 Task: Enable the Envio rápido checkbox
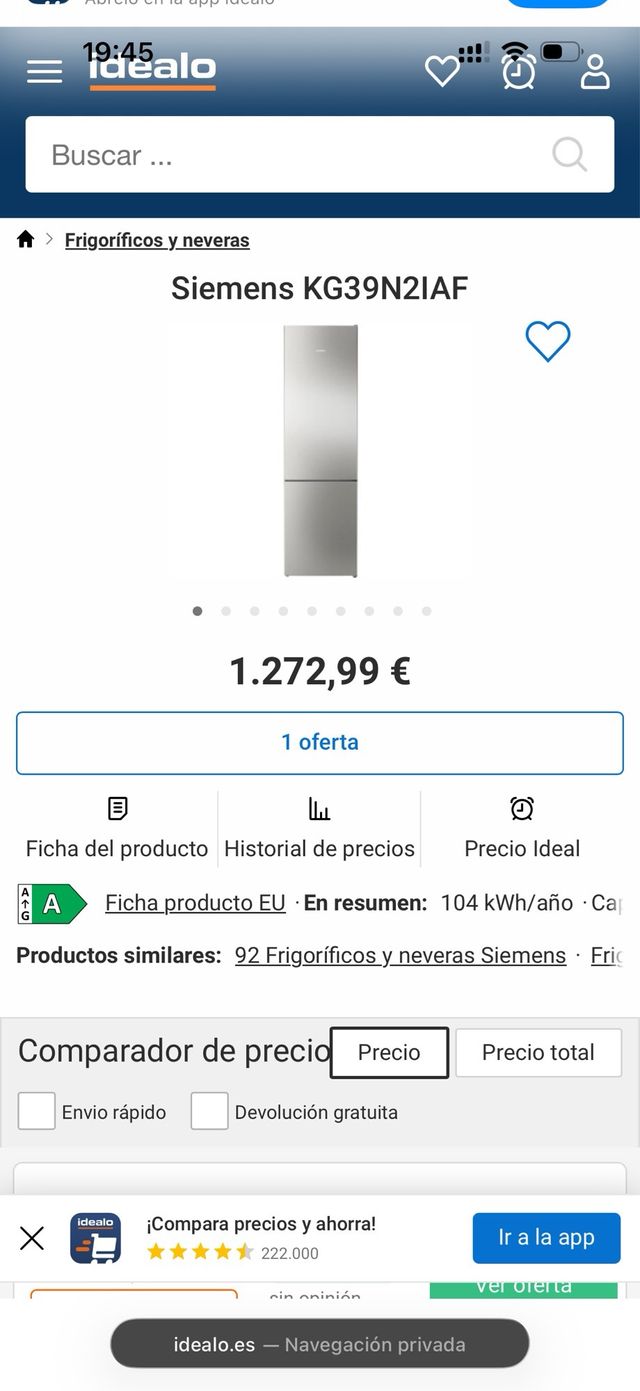(x=37, y=1111)
